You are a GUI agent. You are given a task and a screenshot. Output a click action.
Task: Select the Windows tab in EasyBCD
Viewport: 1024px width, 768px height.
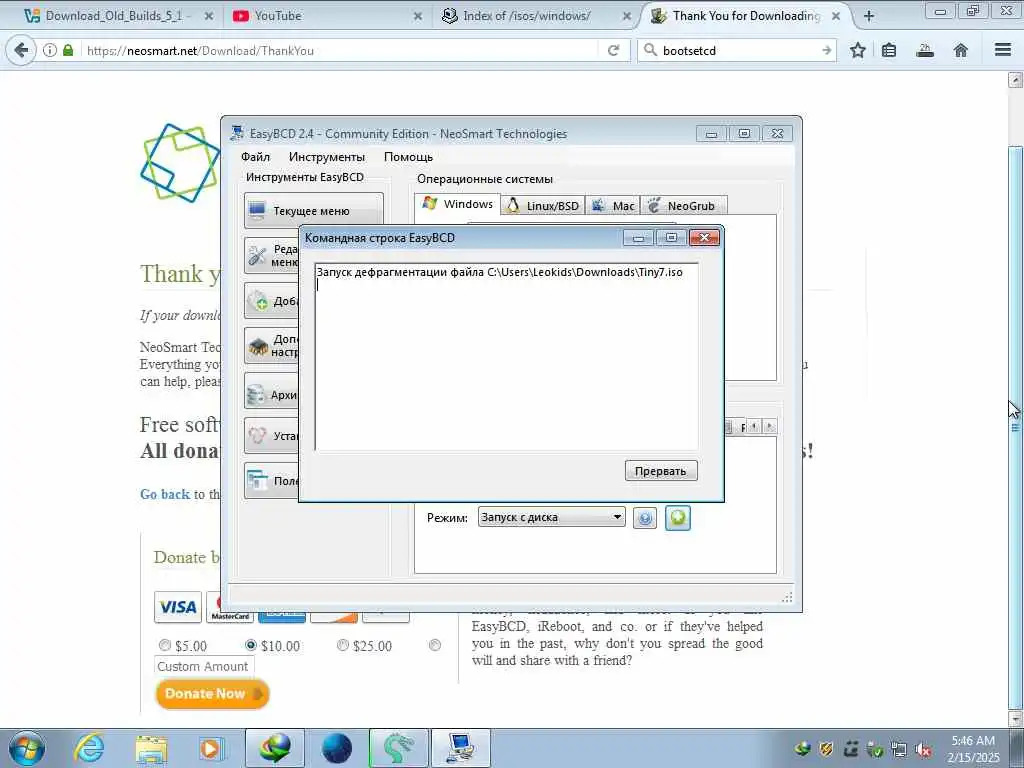(x=458, y=204)
